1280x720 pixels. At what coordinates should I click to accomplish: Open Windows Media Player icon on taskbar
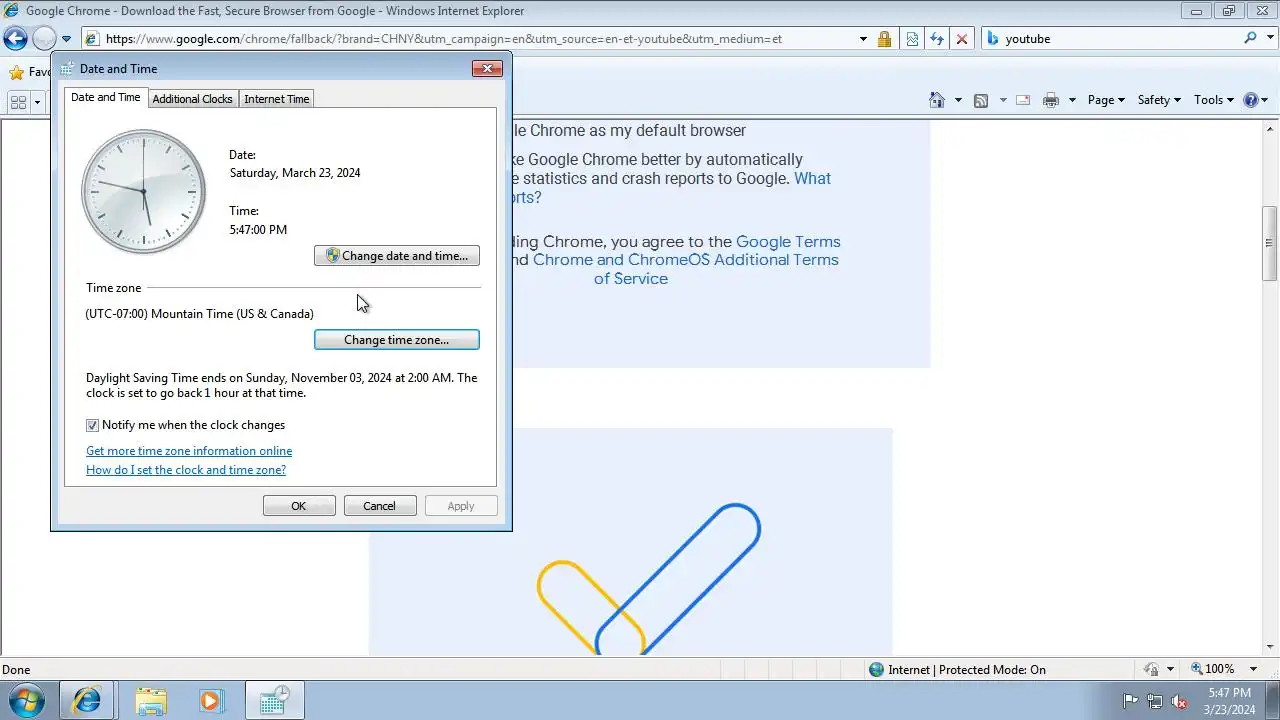pos(210,701)
